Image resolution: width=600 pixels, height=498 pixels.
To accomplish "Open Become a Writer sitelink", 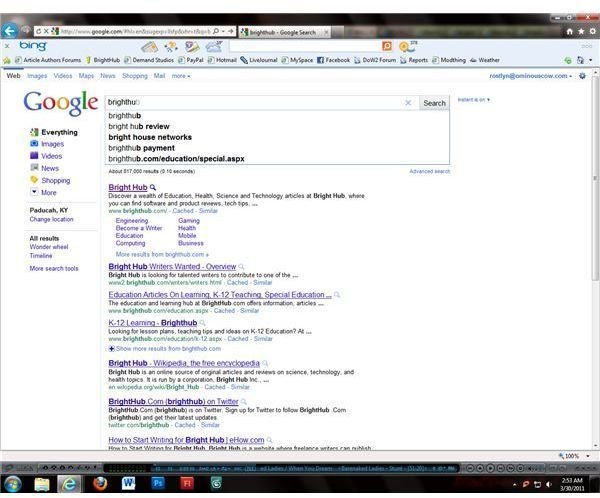I will [139, 228].
